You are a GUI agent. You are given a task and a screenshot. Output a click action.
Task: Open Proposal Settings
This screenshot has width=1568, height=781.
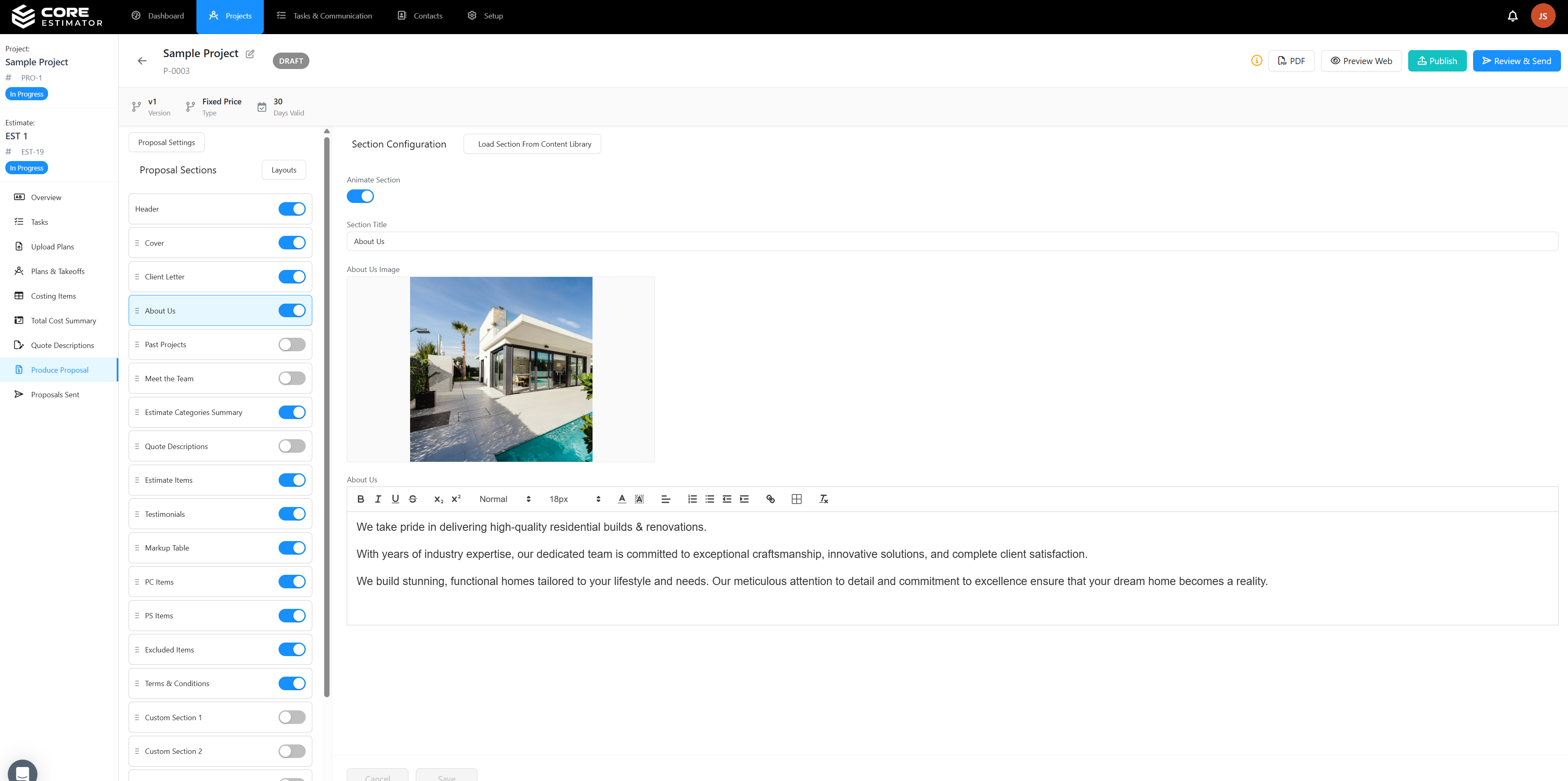(x=167, y=143)
